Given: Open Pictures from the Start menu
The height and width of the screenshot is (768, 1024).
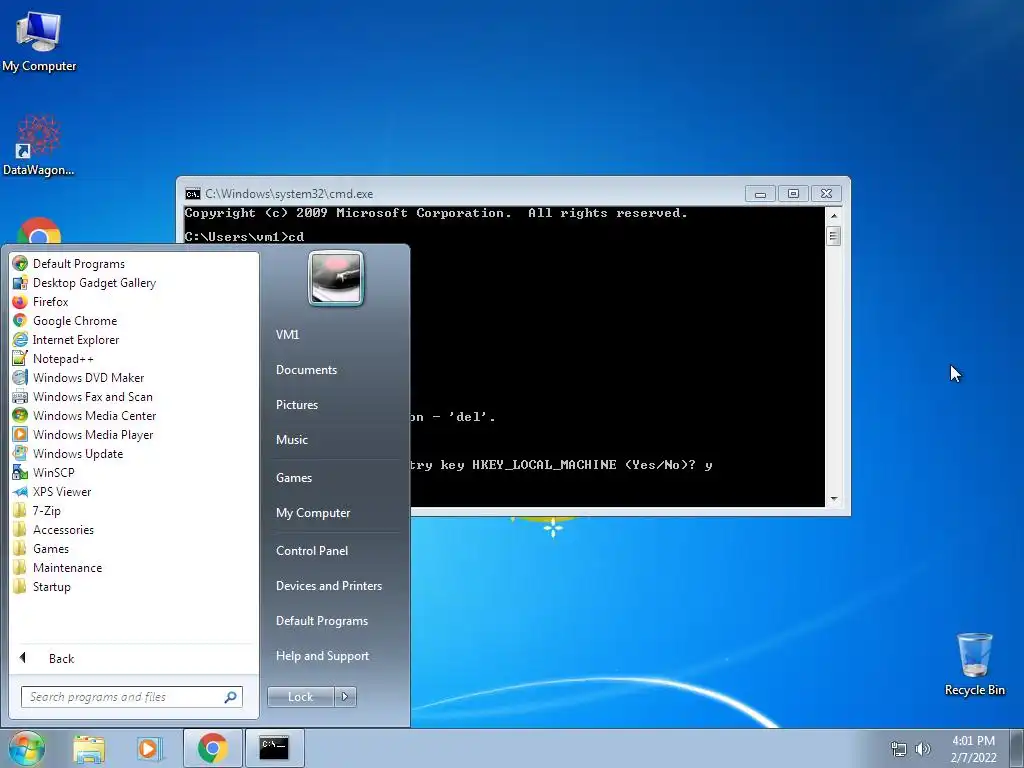Looking at the screenshot, I should 296,405.
